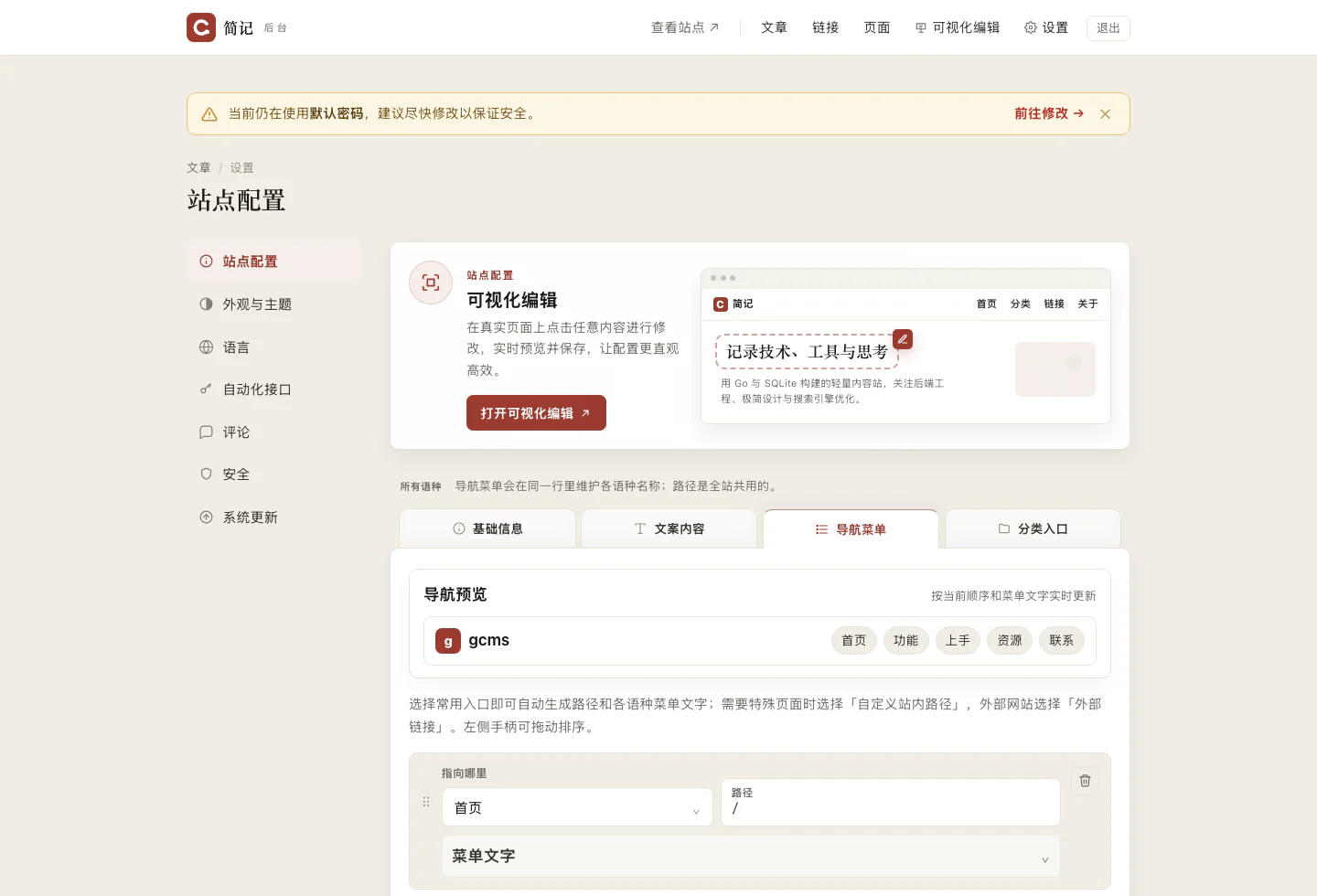The height and width of the screenshot is (896, 1317).
Task: Click the visual editing scan icon
Action: [x=431, y=283]
